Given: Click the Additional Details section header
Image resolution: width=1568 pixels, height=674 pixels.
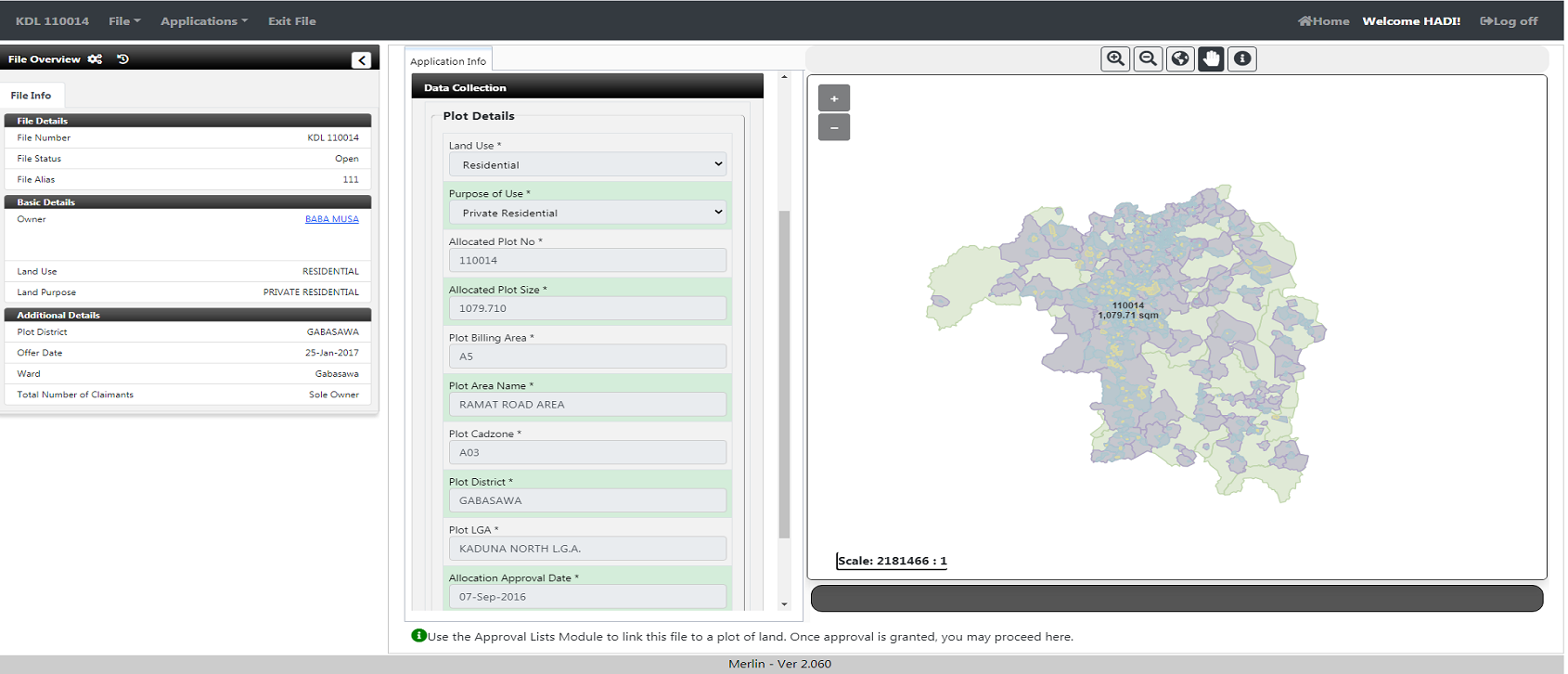Looking at the screenshot, I should click(188, 315).
